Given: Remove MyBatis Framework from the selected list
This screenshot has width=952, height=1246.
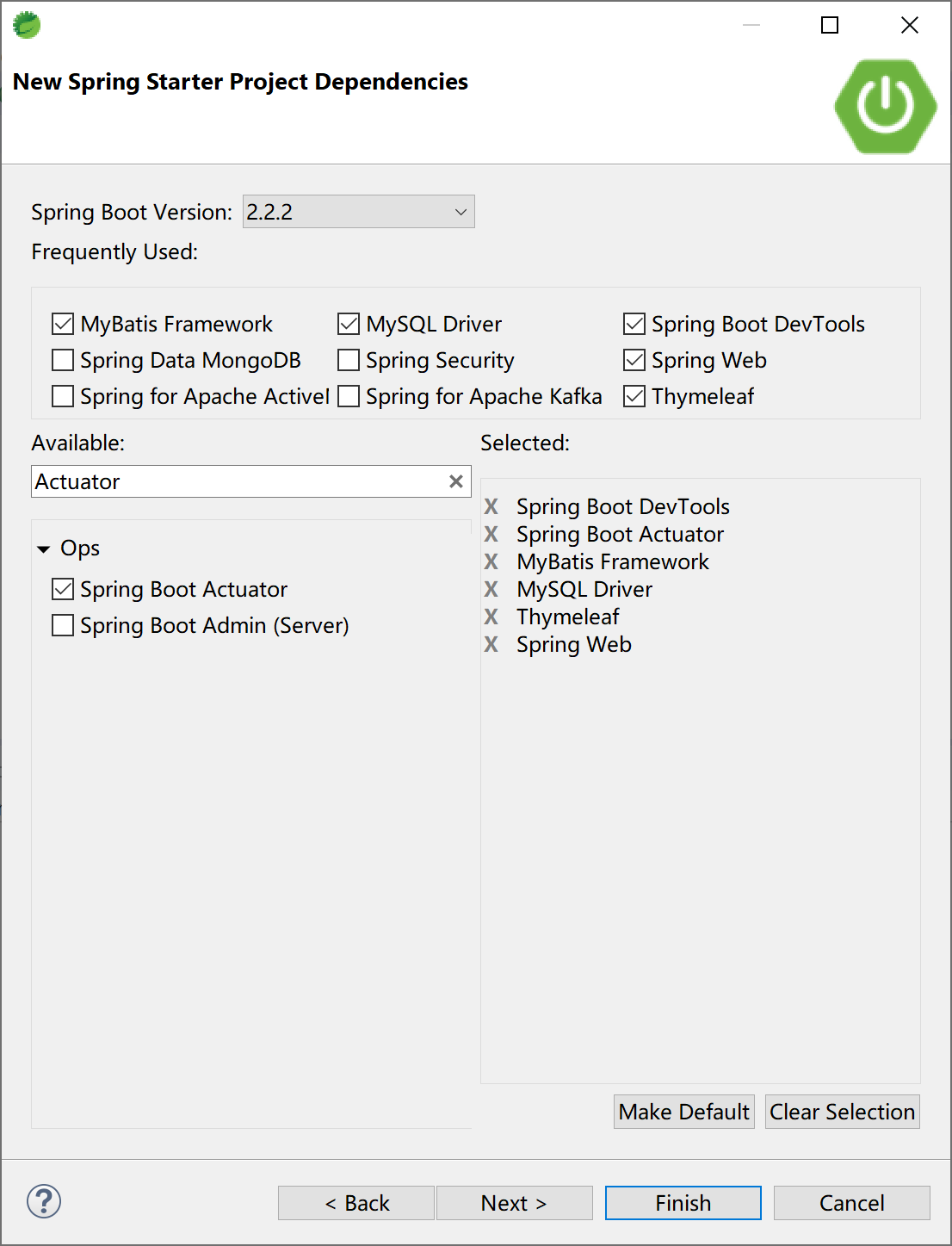Looking at the screenshot, I should (491, 561).
